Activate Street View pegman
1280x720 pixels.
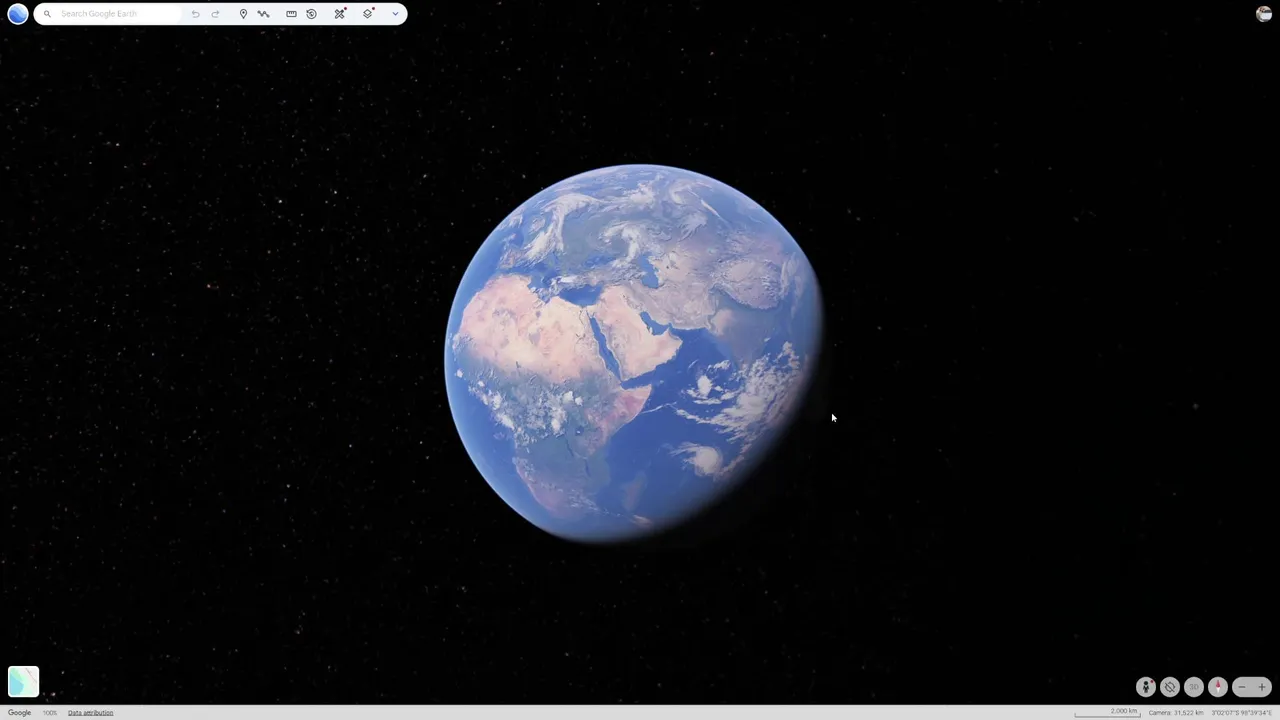coord(1146,687)
